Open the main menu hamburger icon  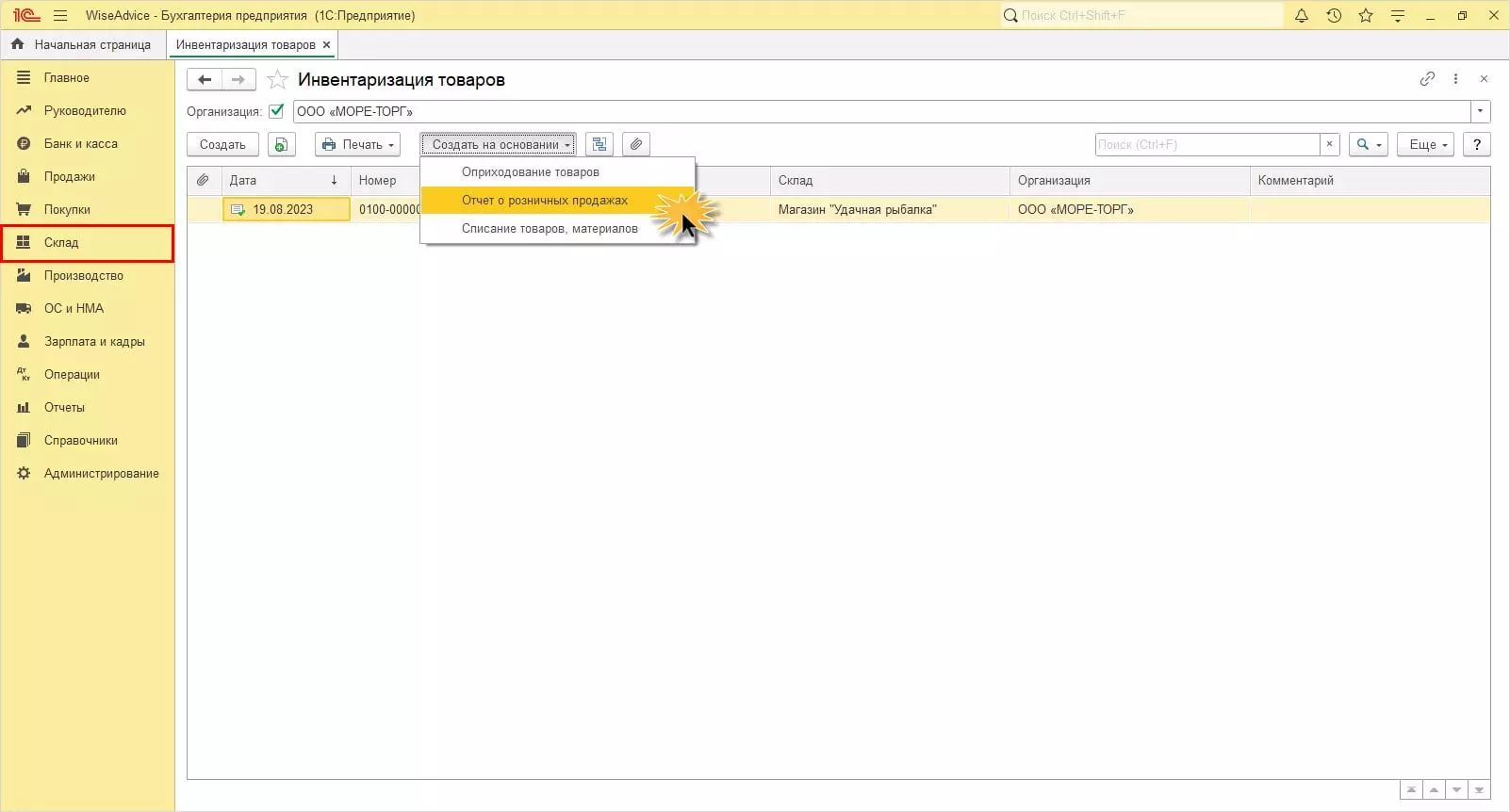click(60, 15)
